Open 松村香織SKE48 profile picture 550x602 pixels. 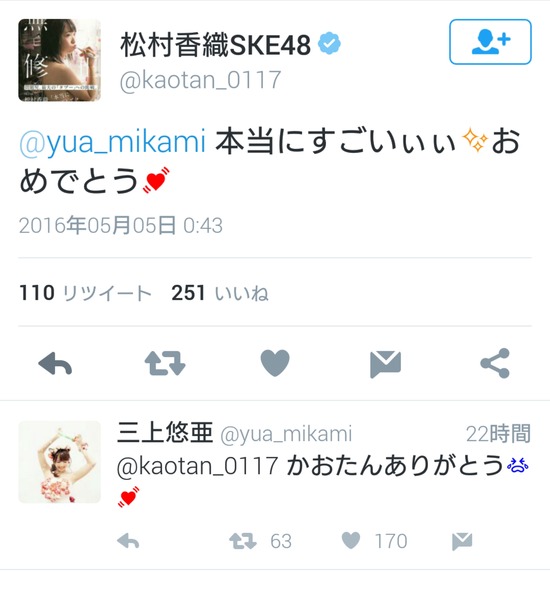(x=59, y=60)
